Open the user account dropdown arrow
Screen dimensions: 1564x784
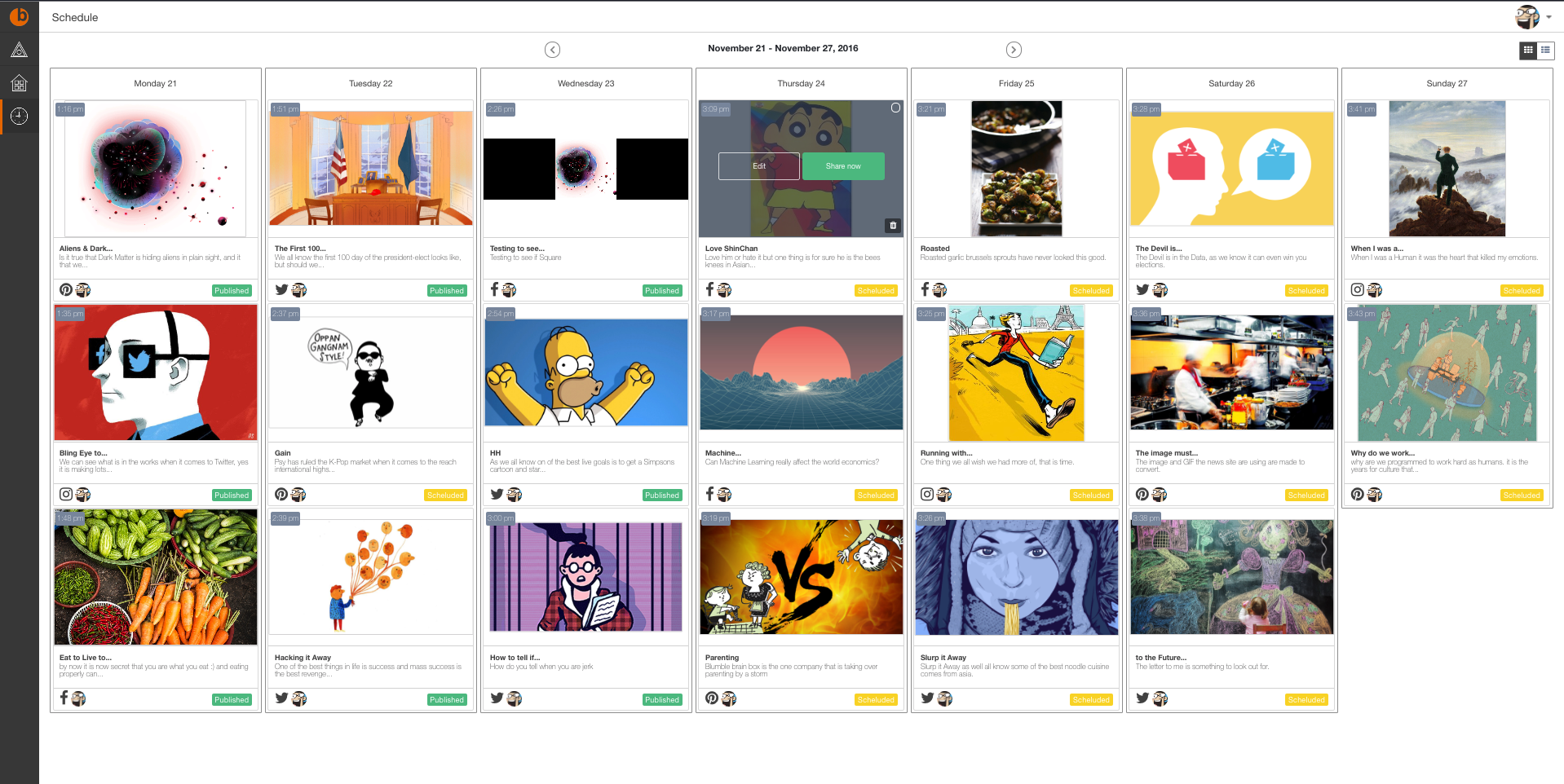click(1549, 17)
